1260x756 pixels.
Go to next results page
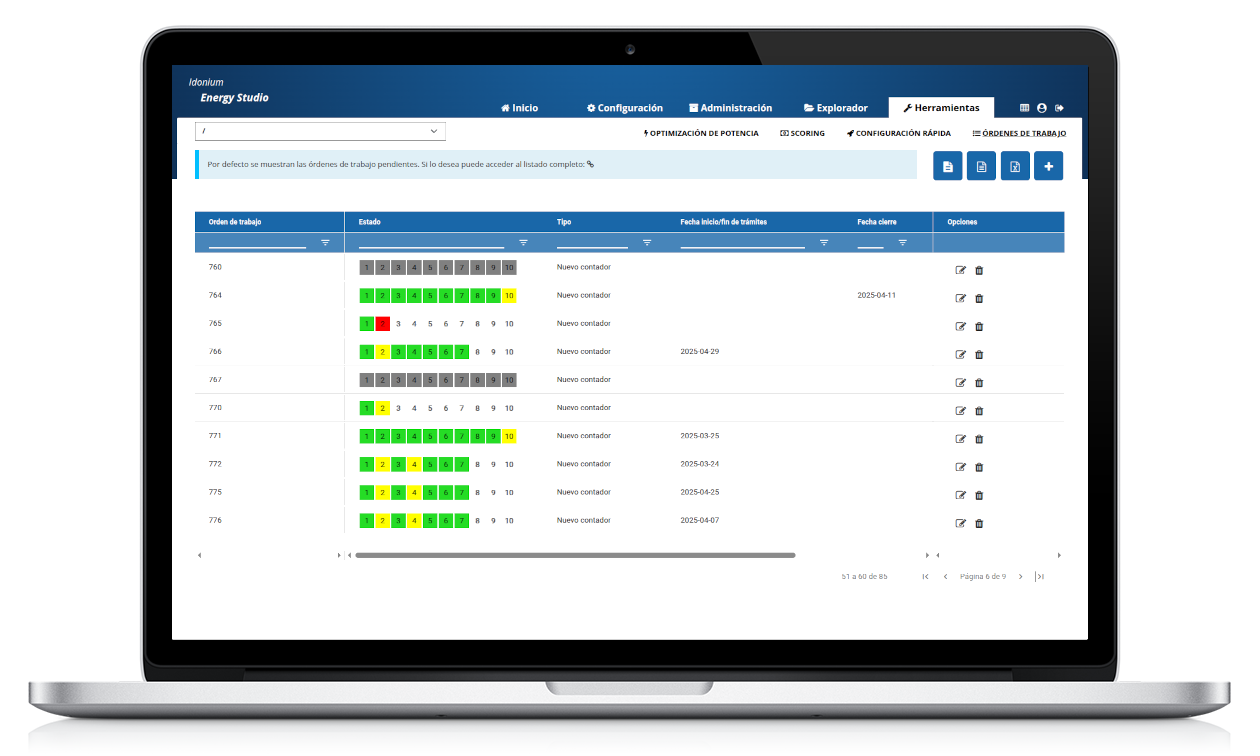[1020, 577]
